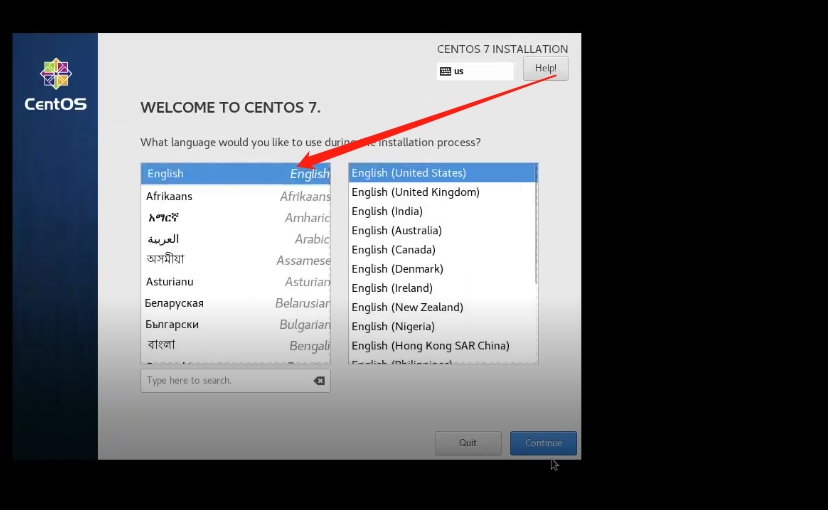
Task: Choose English (Canada) locale
Action: pyautogui.click(x=442, y=250)
